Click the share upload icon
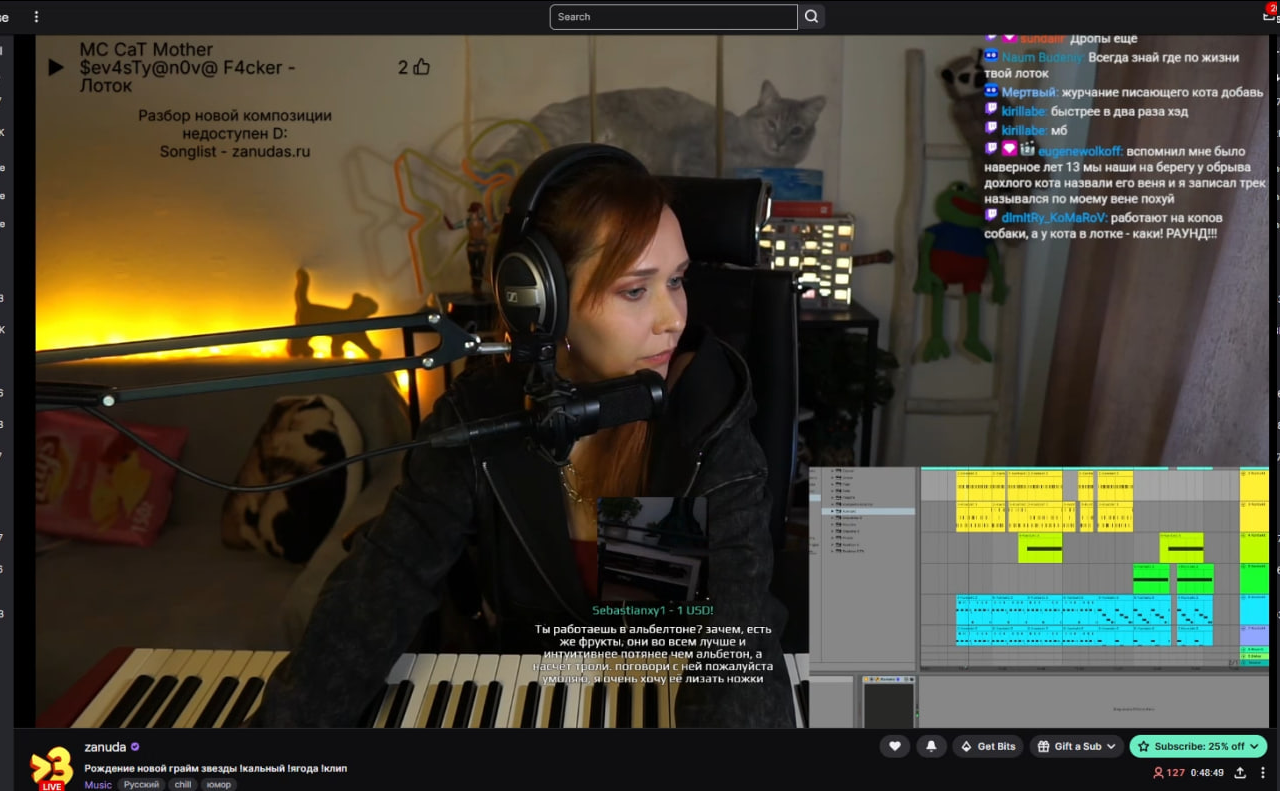 (1240, 773)
